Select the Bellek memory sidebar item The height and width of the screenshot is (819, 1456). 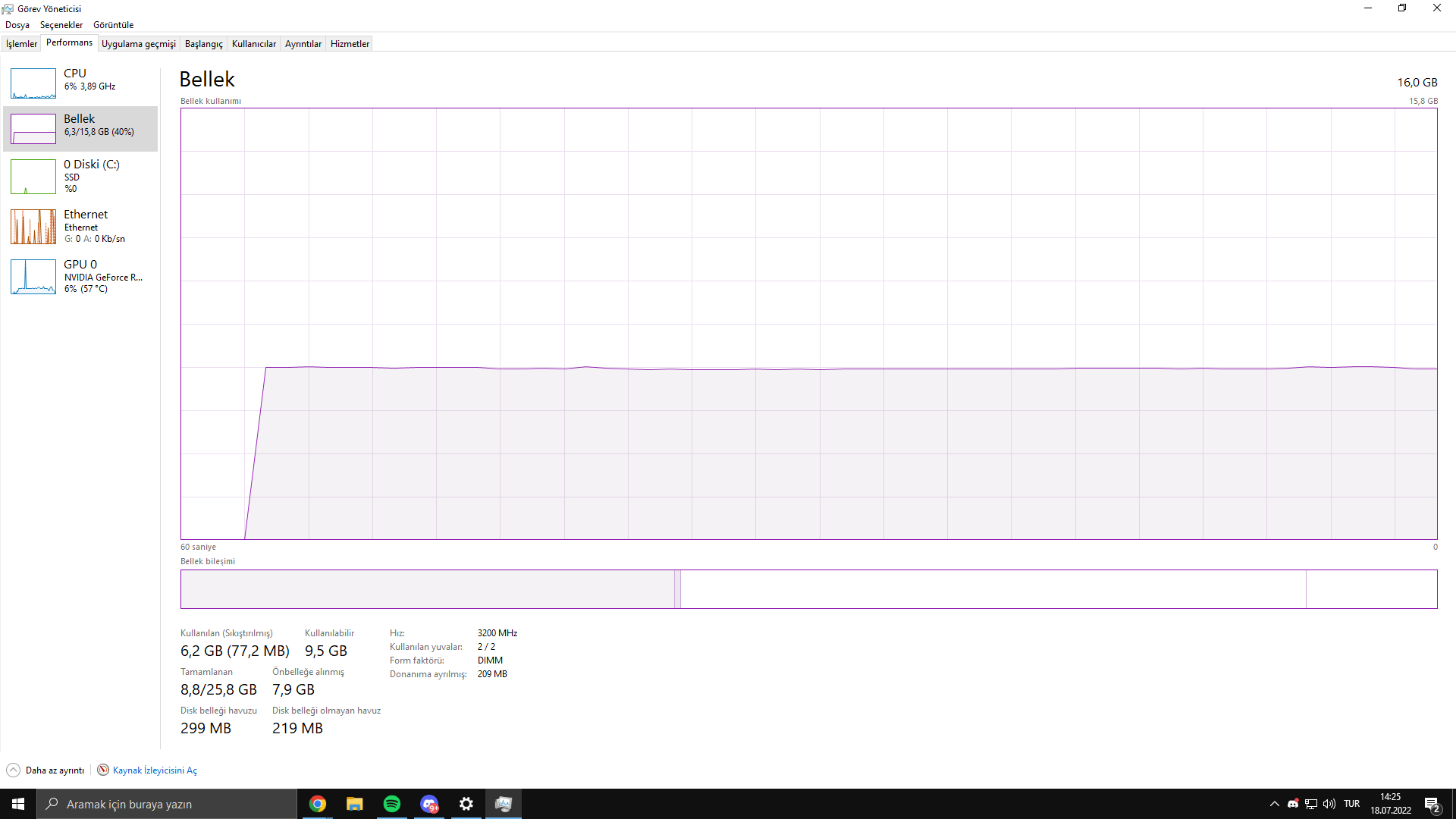click(x=80, y=126)
